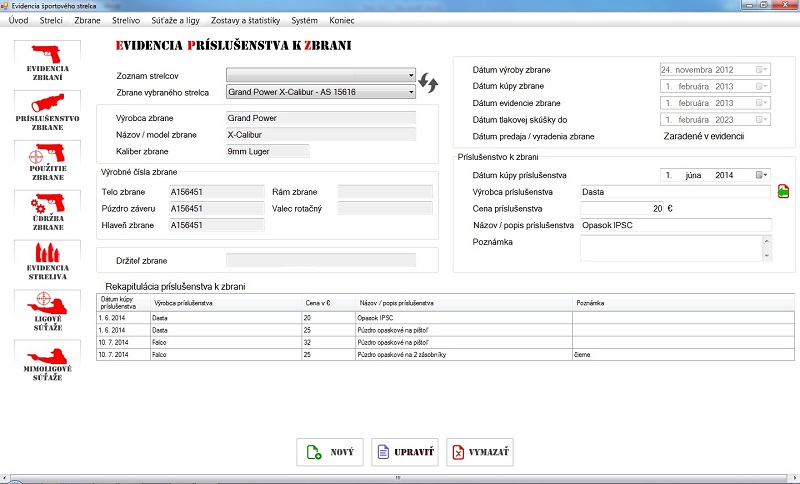Open the Príslušenstvo zbrane sidebar section
This screenshot has width=800, height=484.
47,112
